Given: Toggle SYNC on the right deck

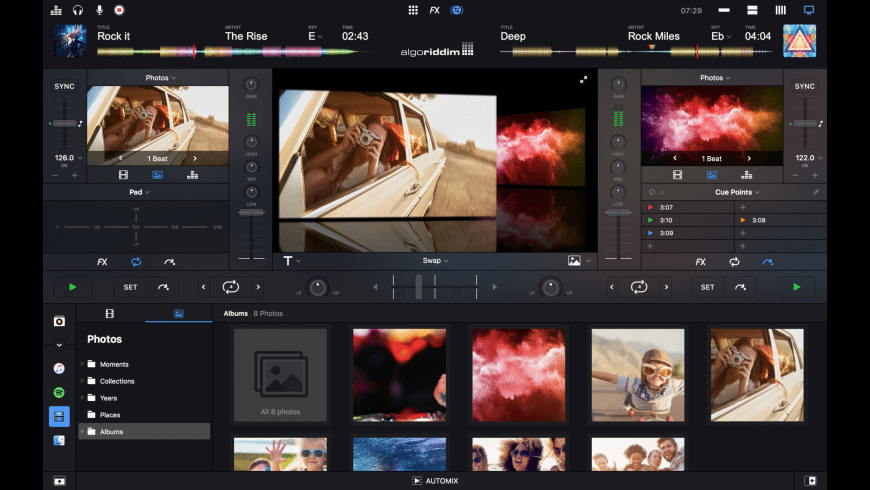Looking at the screenshot, I should pyautogui.click(x=804, y=87).
